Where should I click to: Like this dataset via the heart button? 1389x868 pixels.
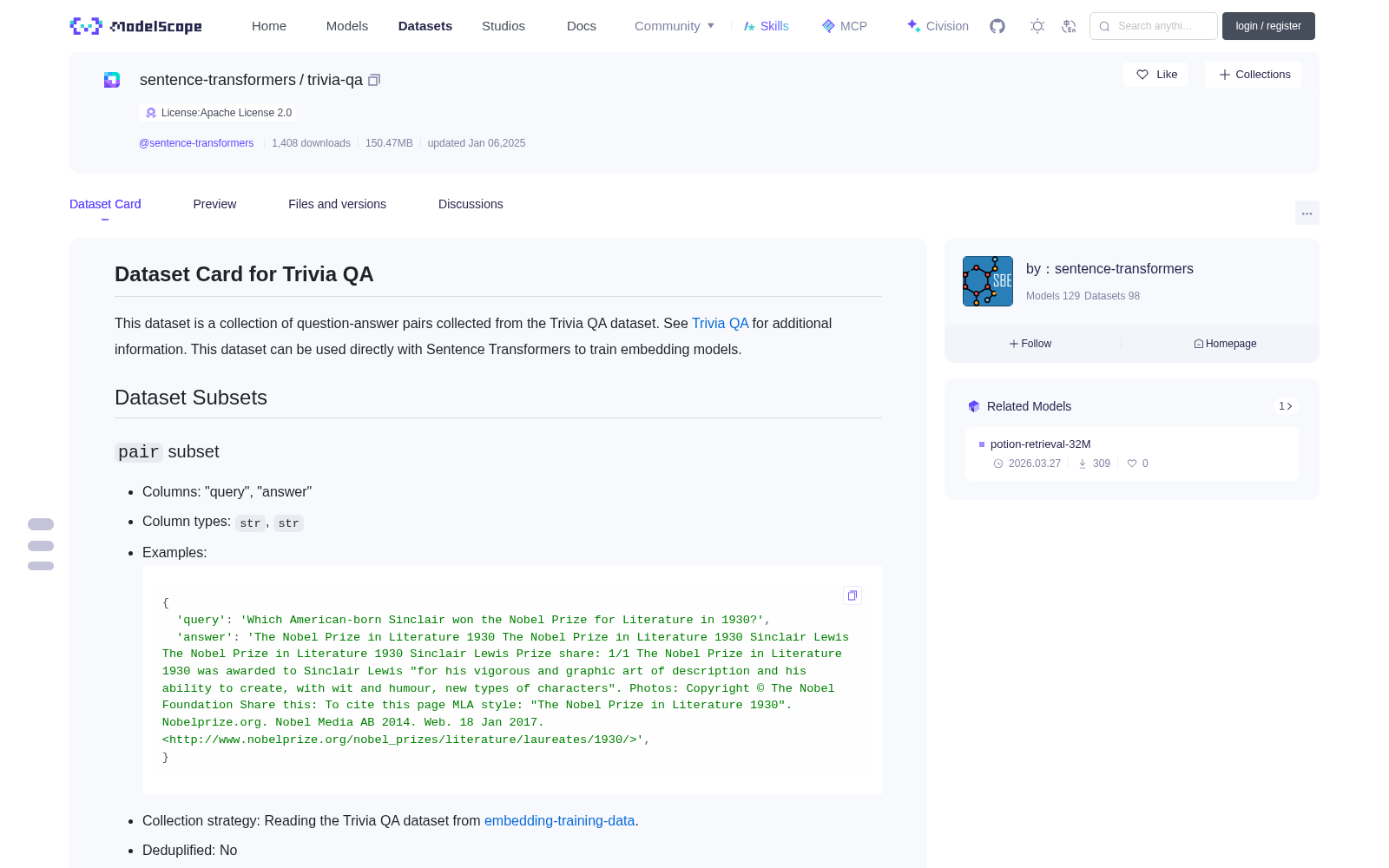pyautogui.click(x=1156, y=75)
